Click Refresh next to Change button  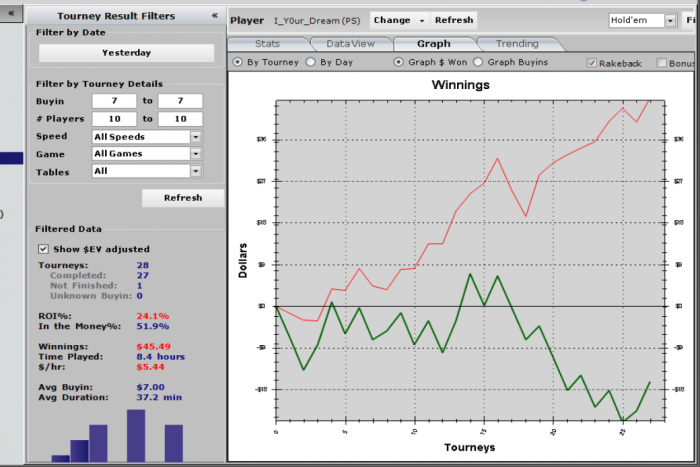click(454, 20)
